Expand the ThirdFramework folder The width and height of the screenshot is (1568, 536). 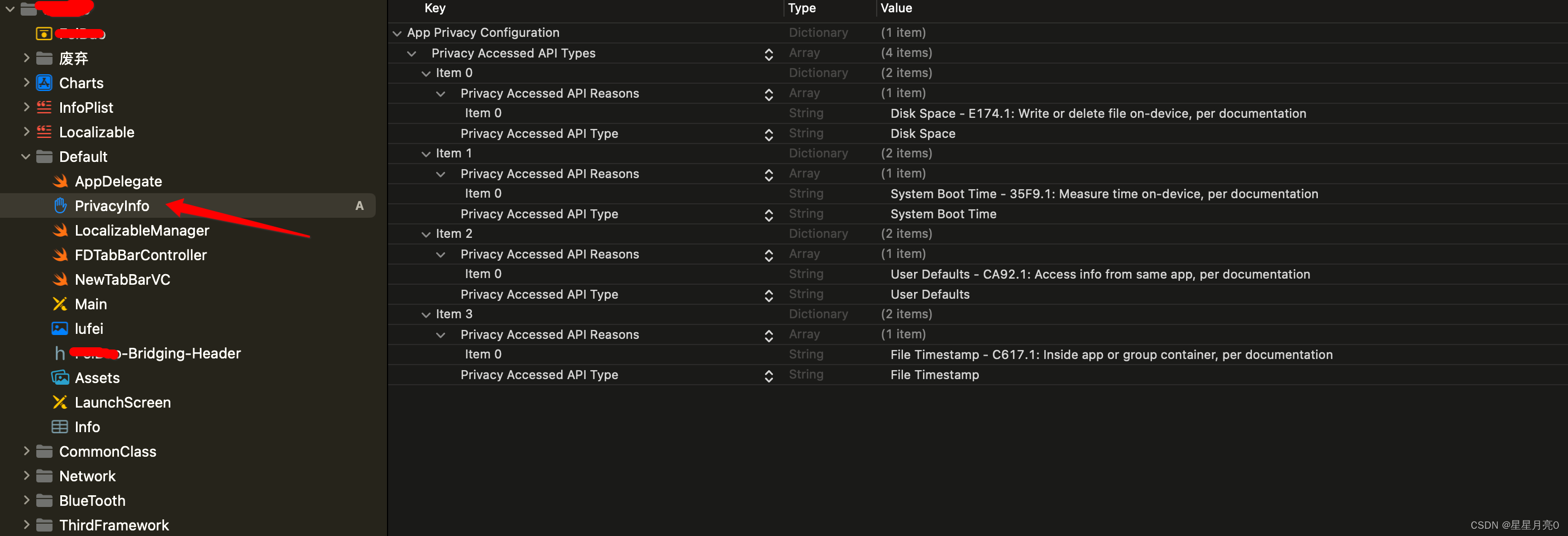(26, 524)
